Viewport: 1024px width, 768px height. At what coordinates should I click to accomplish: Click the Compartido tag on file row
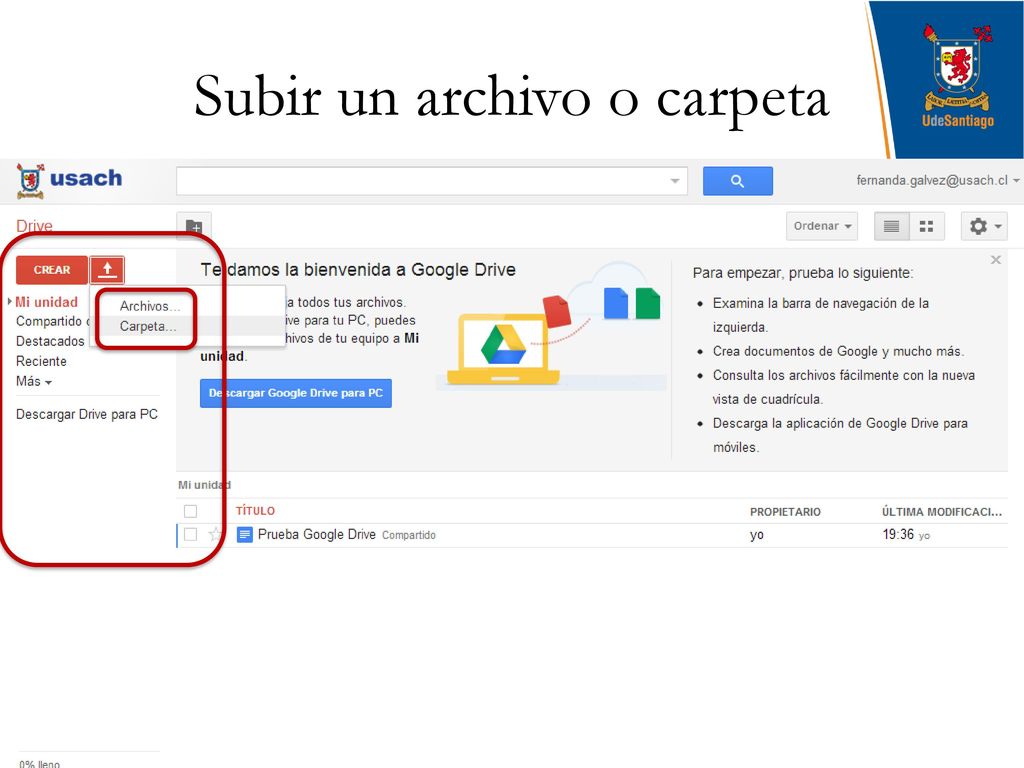(409, 535)
